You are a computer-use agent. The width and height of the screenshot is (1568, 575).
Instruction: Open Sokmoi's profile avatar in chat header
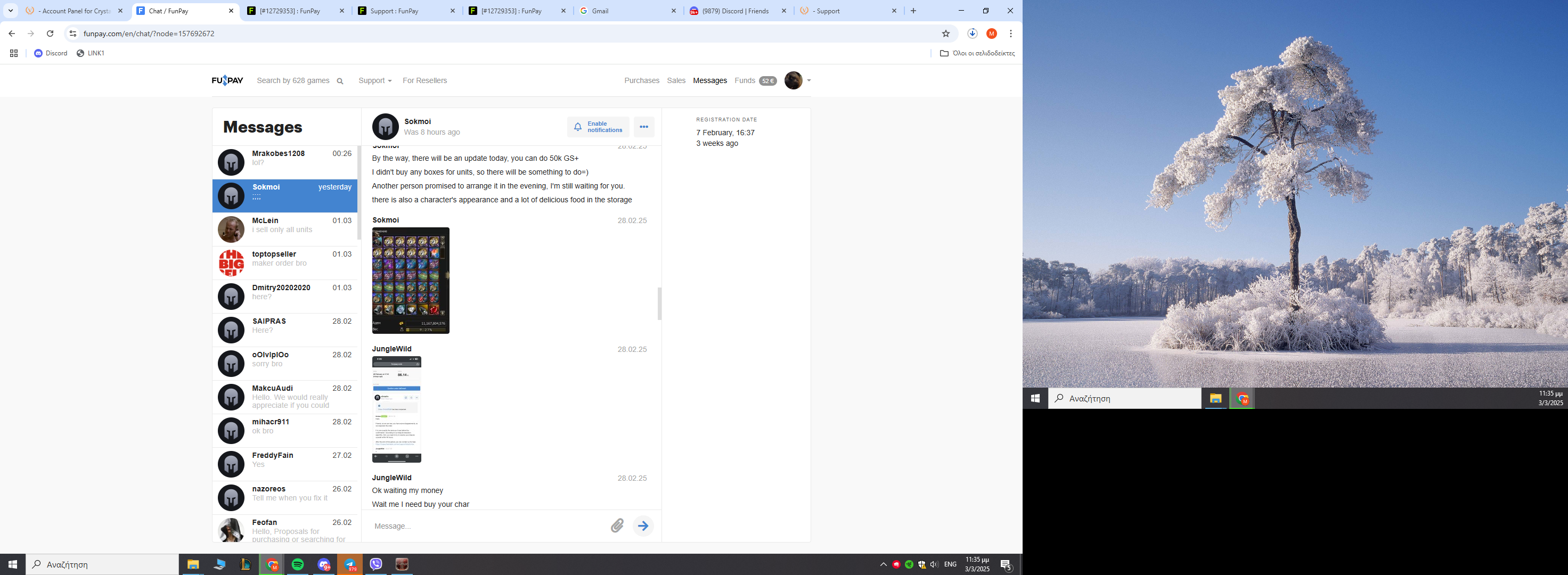[x=385, y=127]
